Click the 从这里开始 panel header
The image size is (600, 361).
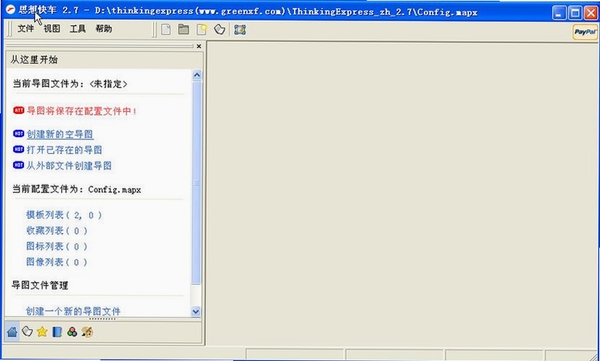click(x=34, y=60)
